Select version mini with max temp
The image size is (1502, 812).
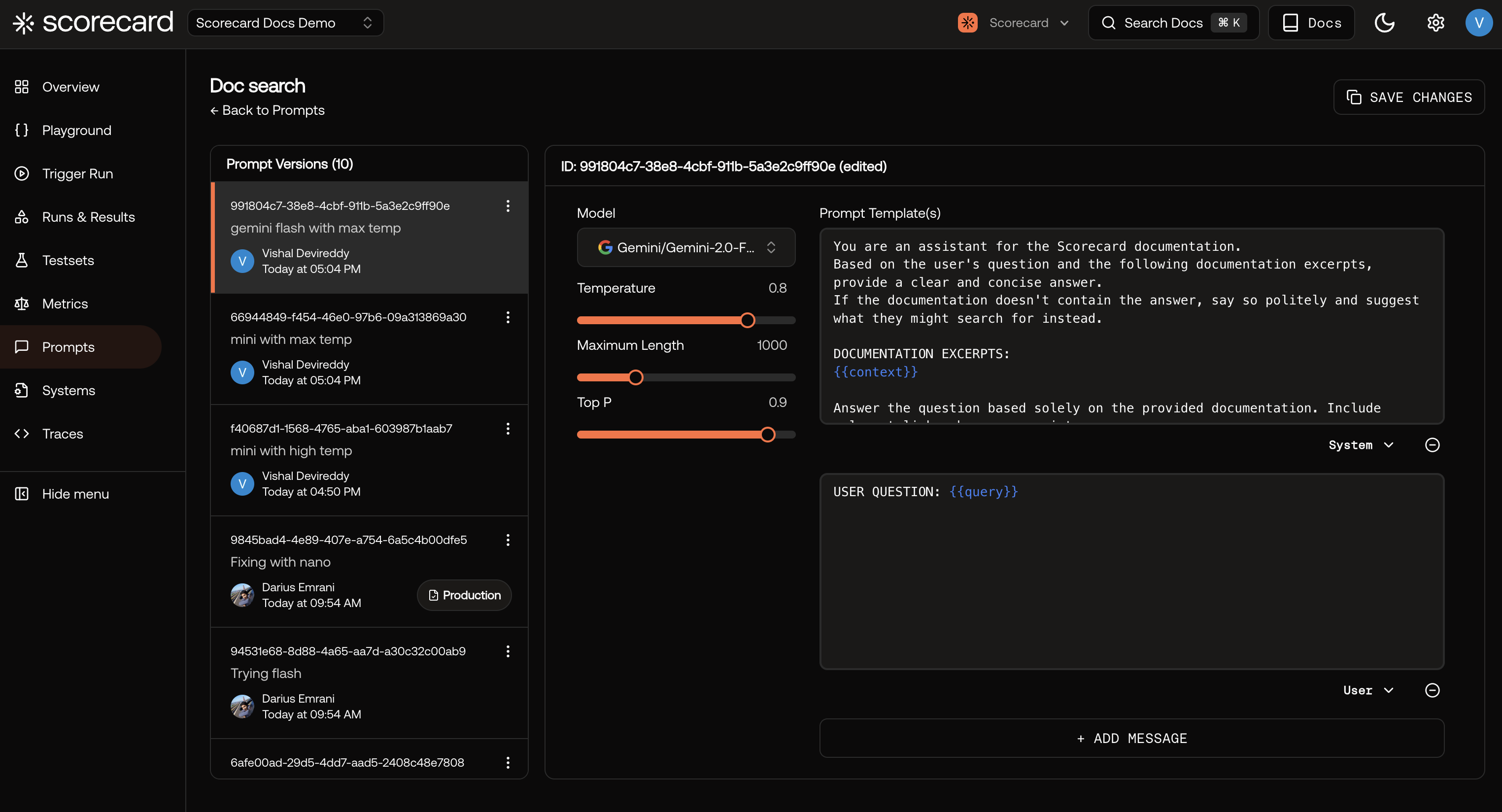click(x=370, y=348)
